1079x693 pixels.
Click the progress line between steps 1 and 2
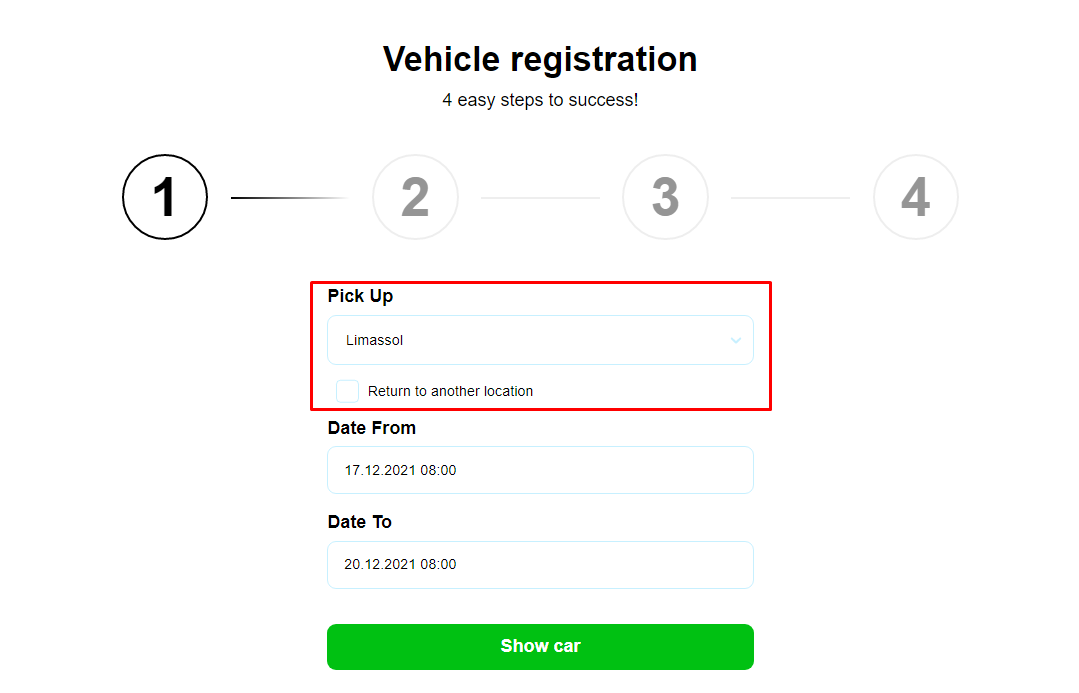pos(290,198)
